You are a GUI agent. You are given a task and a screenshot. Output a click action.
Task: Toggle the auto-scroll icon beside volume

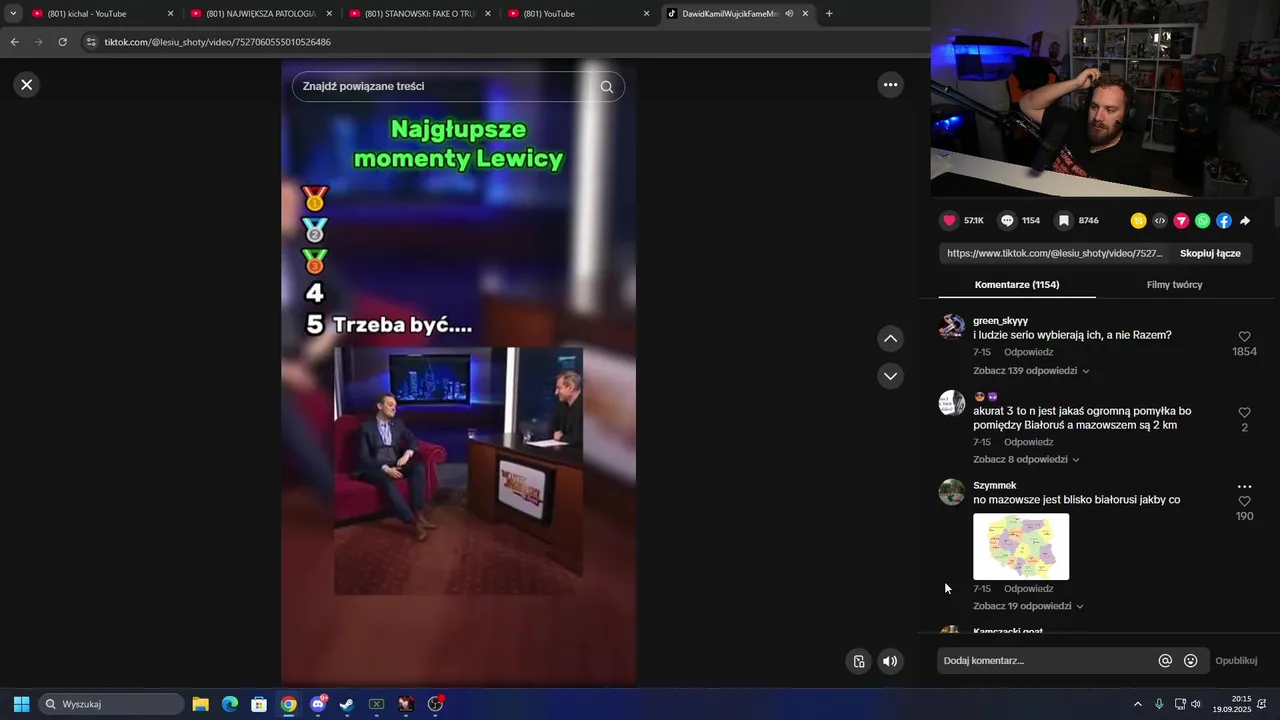coord(858,661)
